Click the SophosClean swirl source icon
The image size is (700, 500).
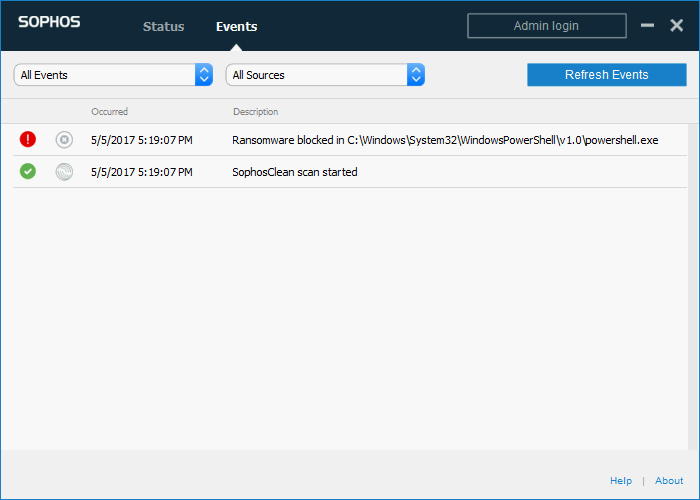[64, 172]
